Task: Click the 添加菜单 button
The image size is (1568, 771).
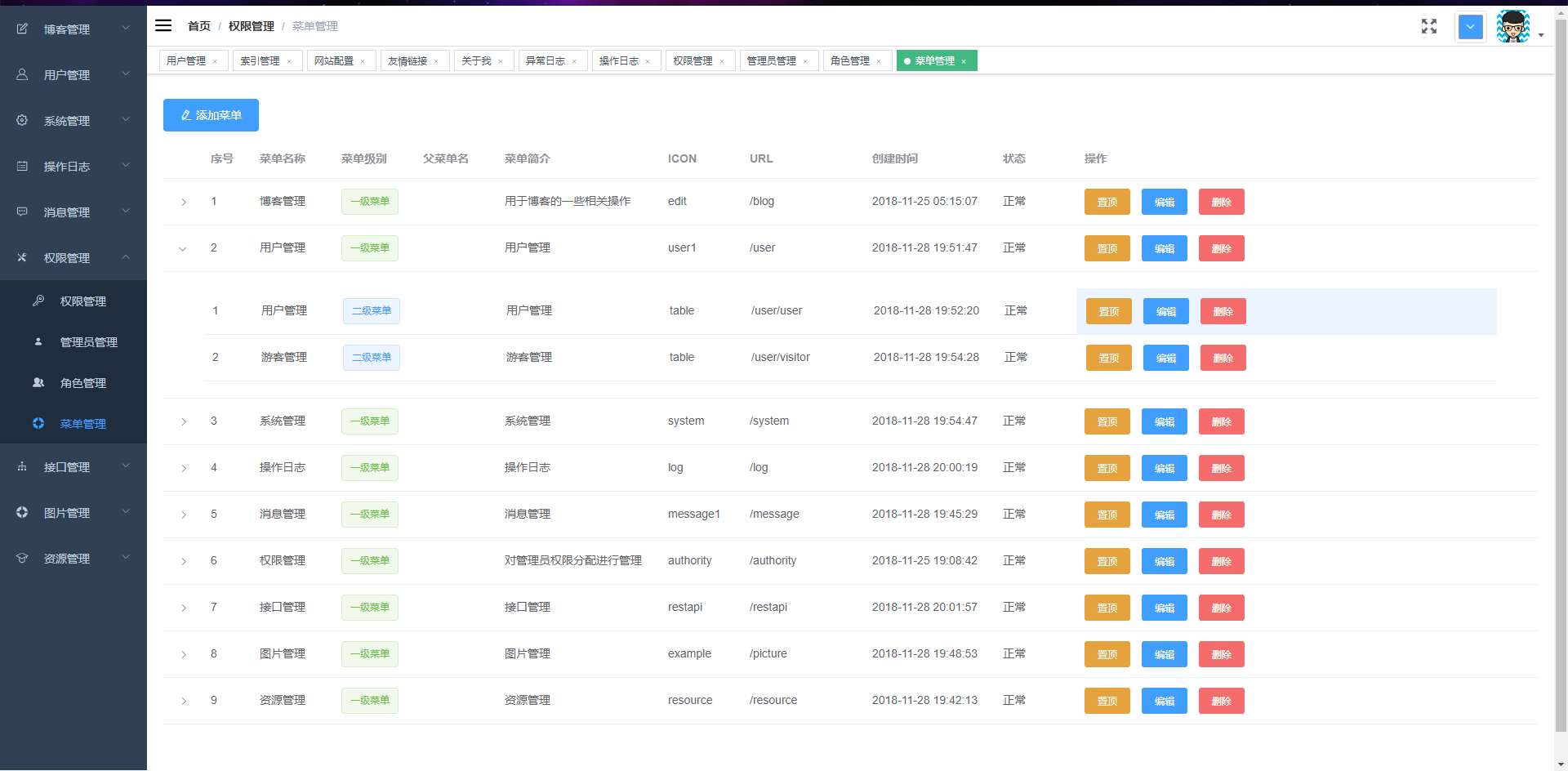Action: point(211,115)
